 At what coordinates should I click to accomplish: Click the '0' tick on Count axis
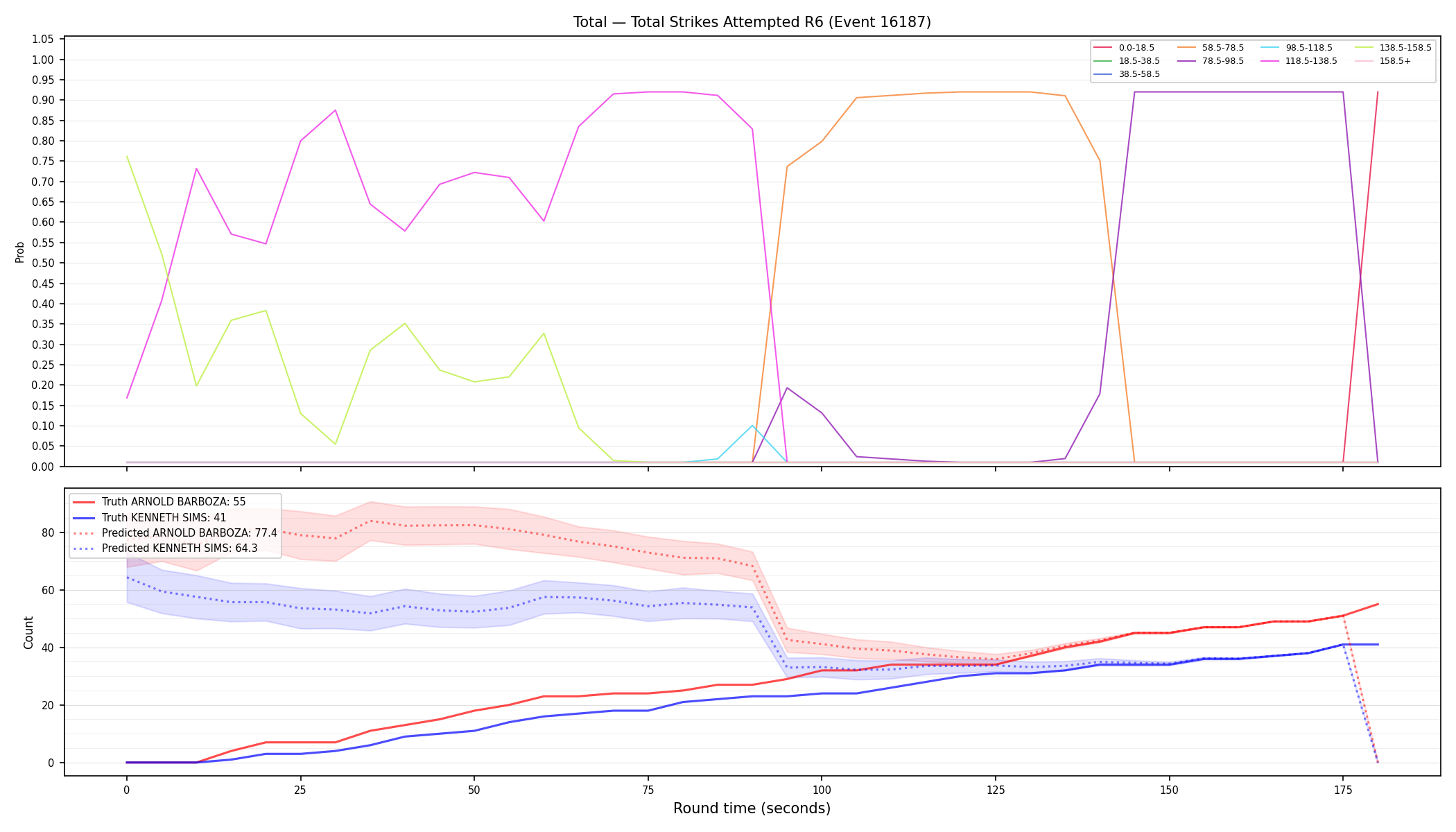53,763
